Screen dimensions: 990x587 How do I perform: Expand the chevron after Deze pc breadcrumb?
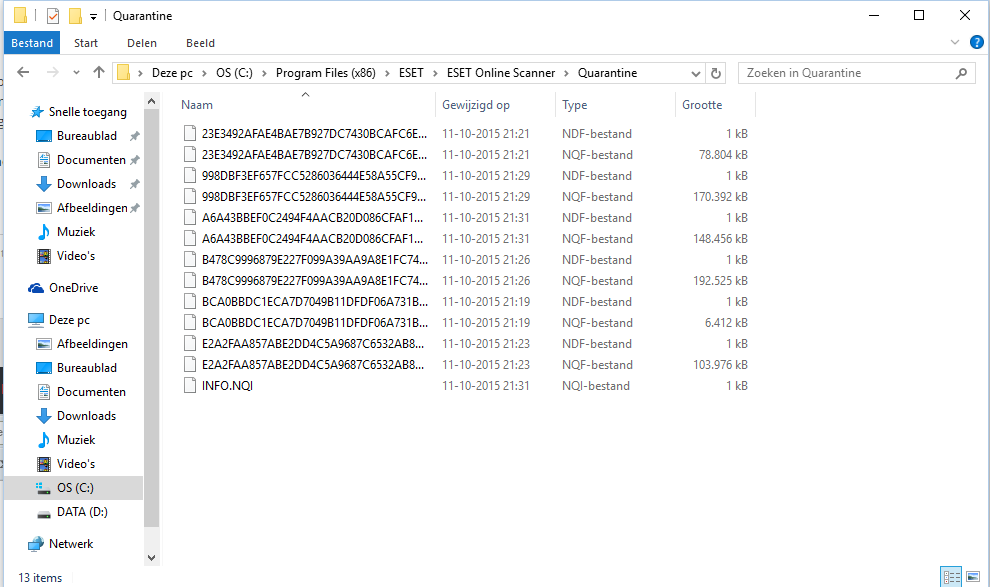205,73
